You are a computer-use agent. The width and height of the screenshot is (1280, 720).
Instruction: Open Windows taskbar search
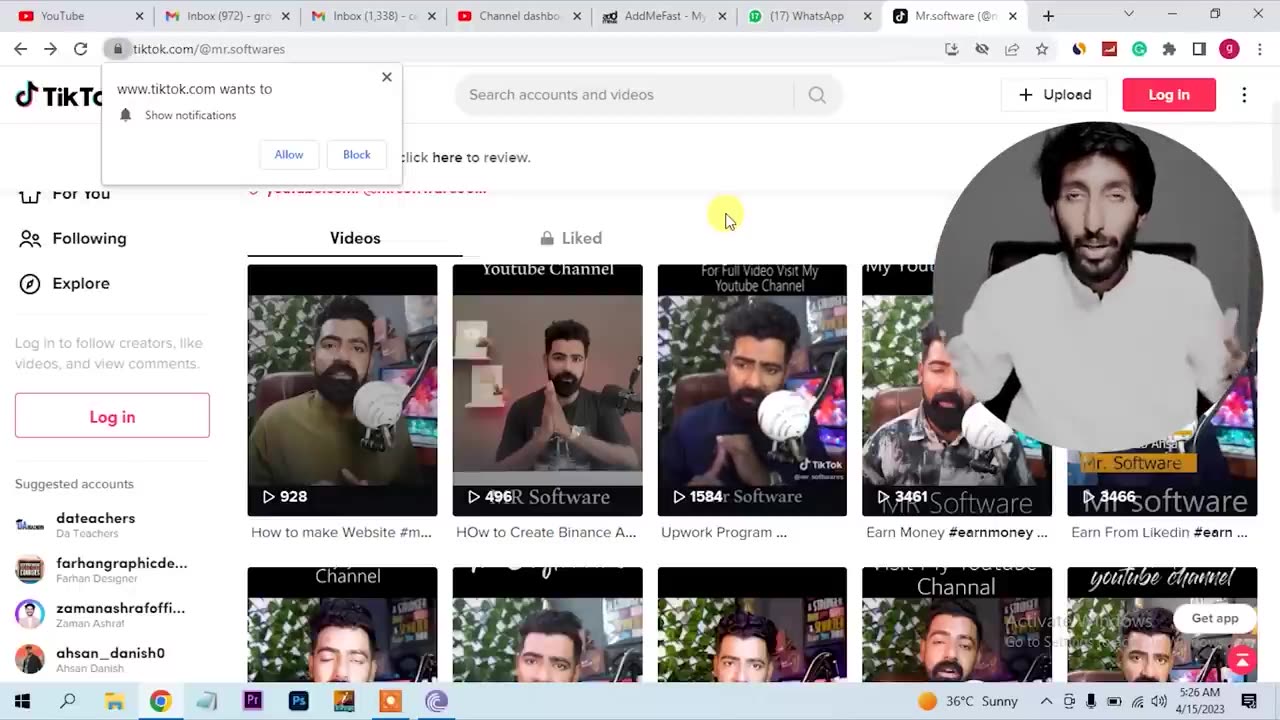point(68,701)
